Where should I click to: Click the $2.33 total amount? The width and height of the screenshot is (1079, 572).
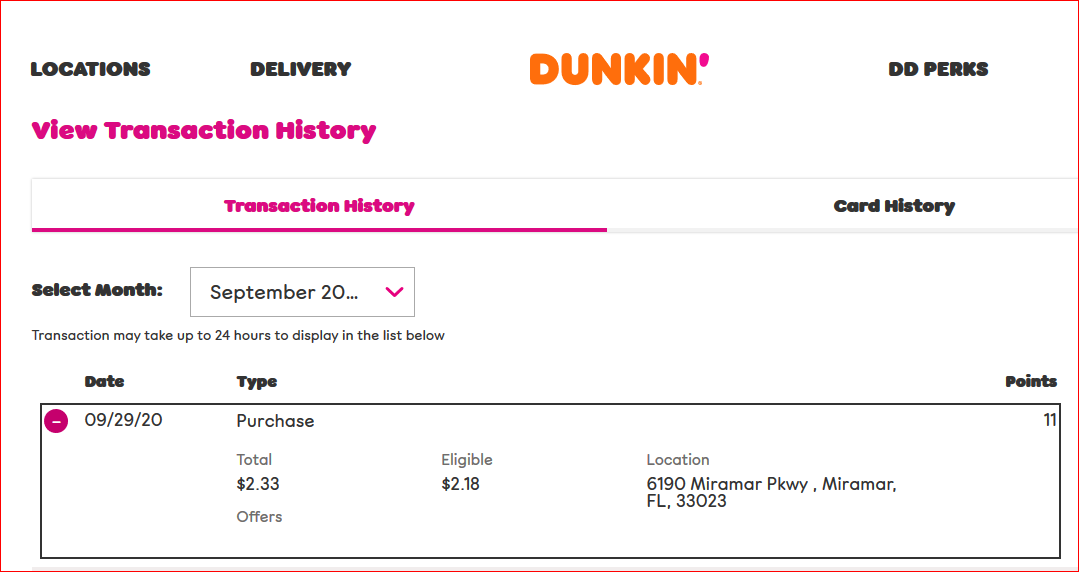click(258, 484)
